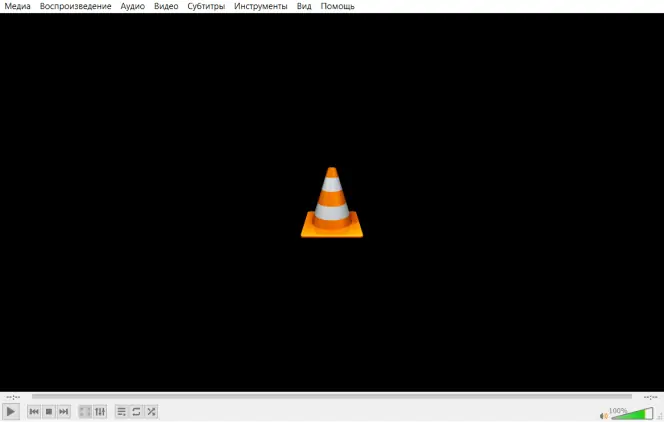Start playback with the Play button
The width and height of the screenshot is (664, 422).
point(11,411)
